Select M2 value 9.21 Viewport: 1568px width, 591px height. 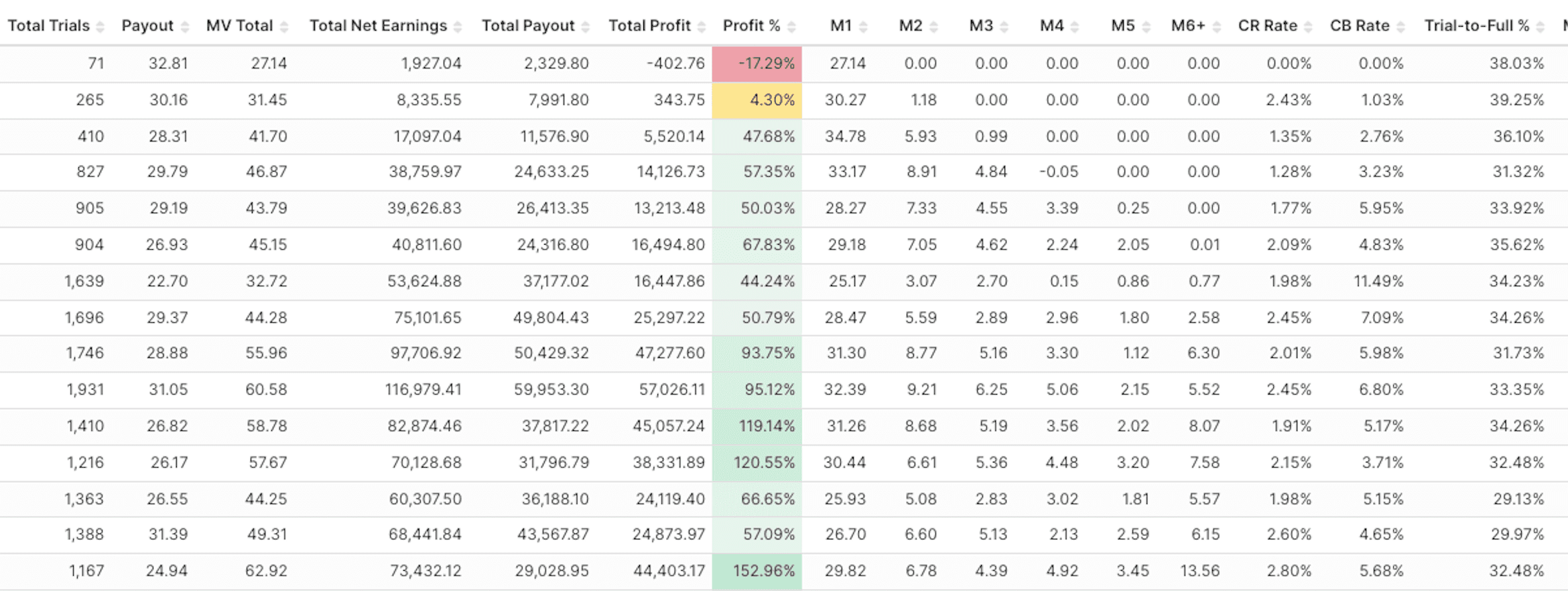pyautogui.click(x=921, y=389)
